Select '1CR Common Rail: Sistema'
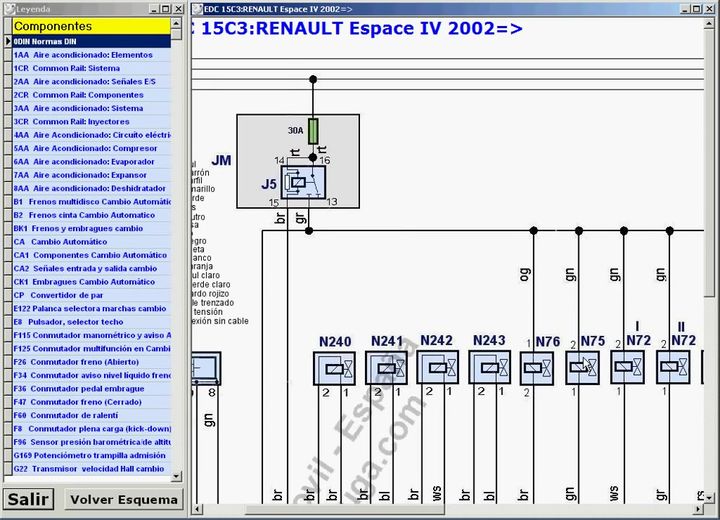 [x=91, y=68]
